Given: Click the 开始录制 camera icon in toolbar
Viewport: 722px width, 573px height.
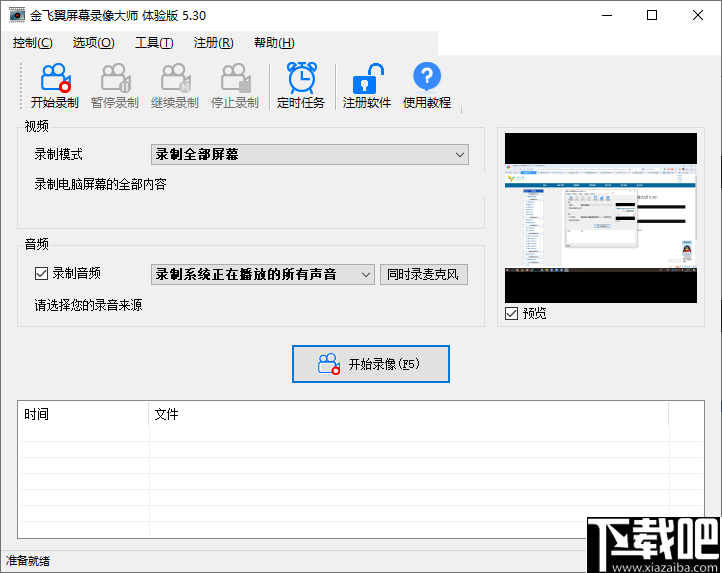Looking at the screenshot, I should pos(55,78).
